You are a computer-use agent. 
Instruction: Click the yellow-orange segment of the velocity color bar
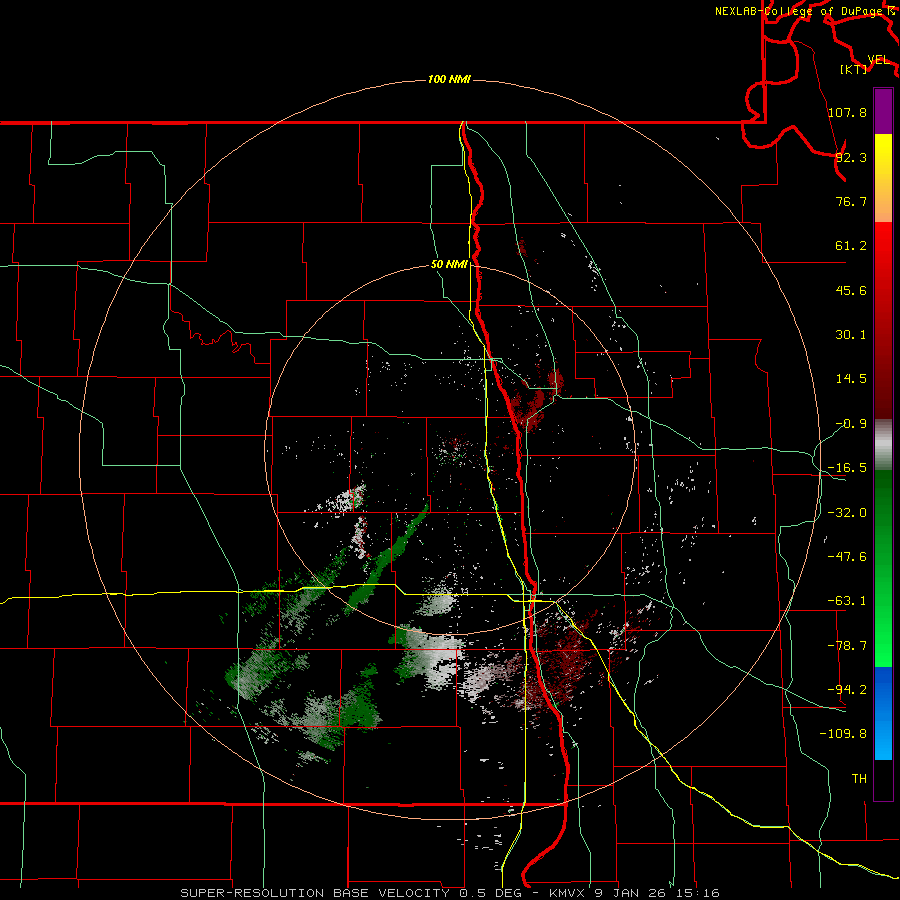[x=883, y=178]
